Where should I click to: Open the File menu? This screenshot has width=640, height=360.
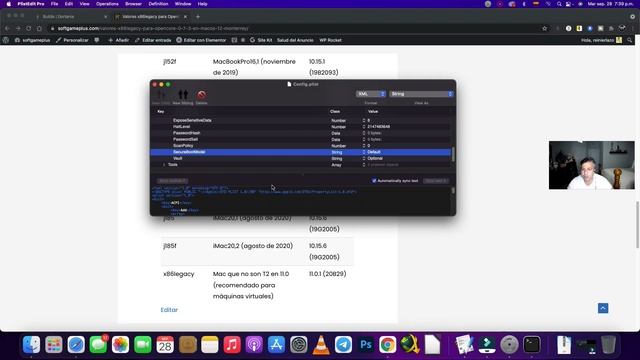coord(54,4)
